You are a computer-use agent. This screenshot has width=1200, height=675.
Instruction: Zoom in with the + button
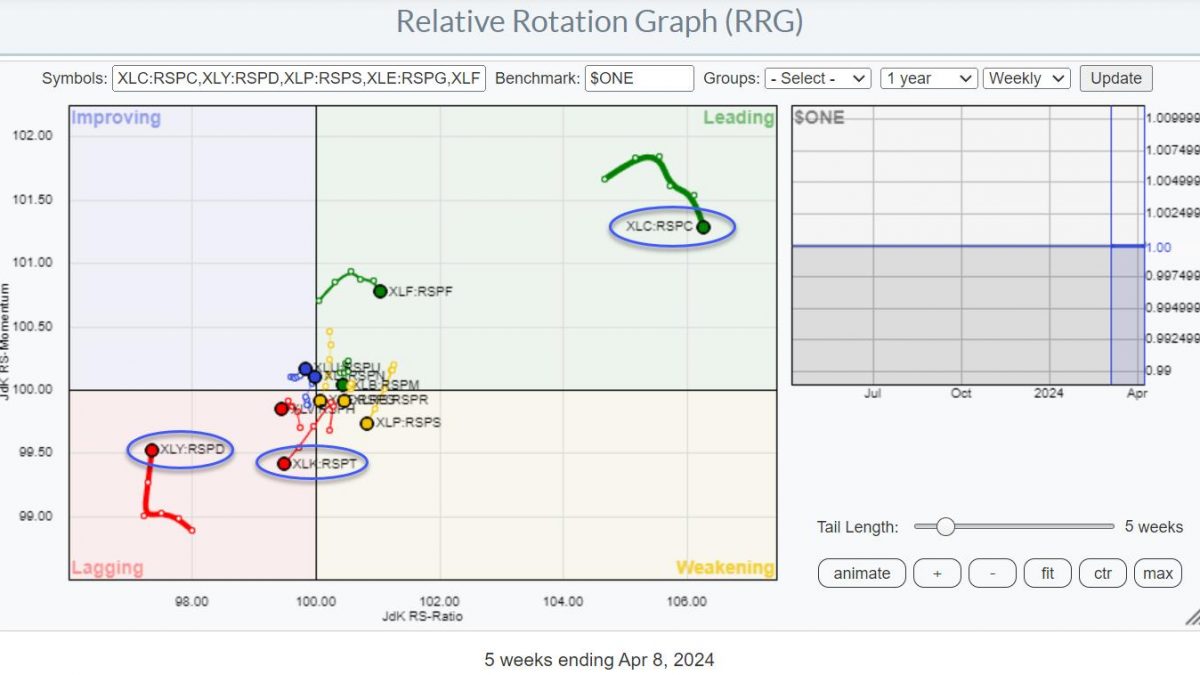click(x=937, y=573)
